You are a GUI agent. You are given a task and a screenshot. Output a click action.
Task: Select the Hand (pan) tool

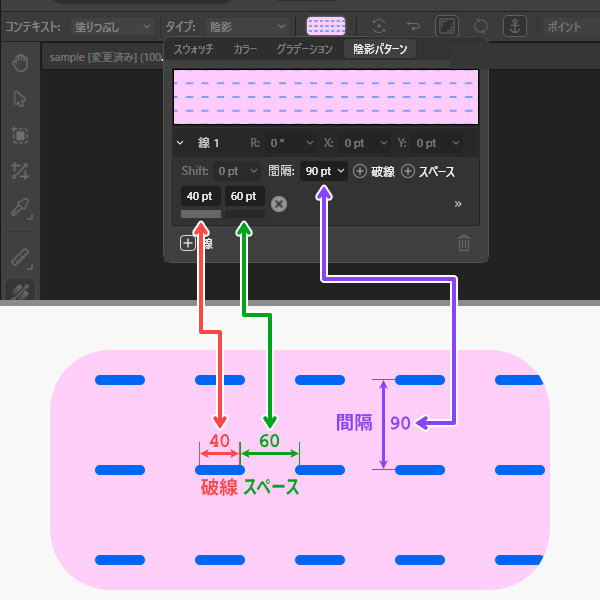pos(20,64)
